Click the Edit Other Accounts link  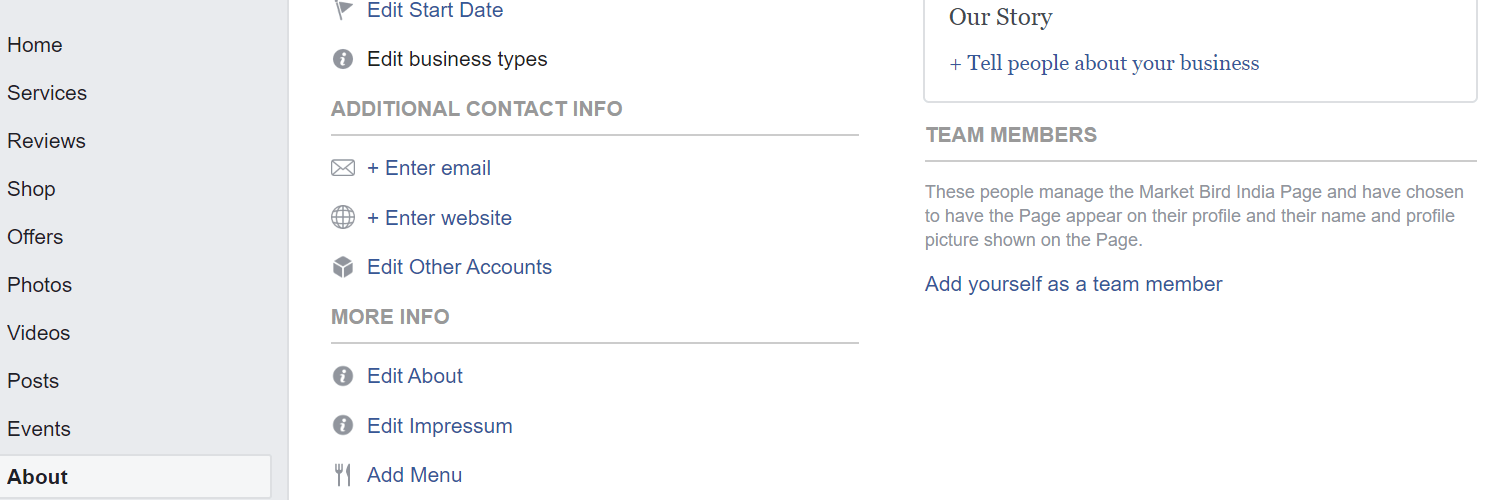pyautogui.click(x=460, y=267)
